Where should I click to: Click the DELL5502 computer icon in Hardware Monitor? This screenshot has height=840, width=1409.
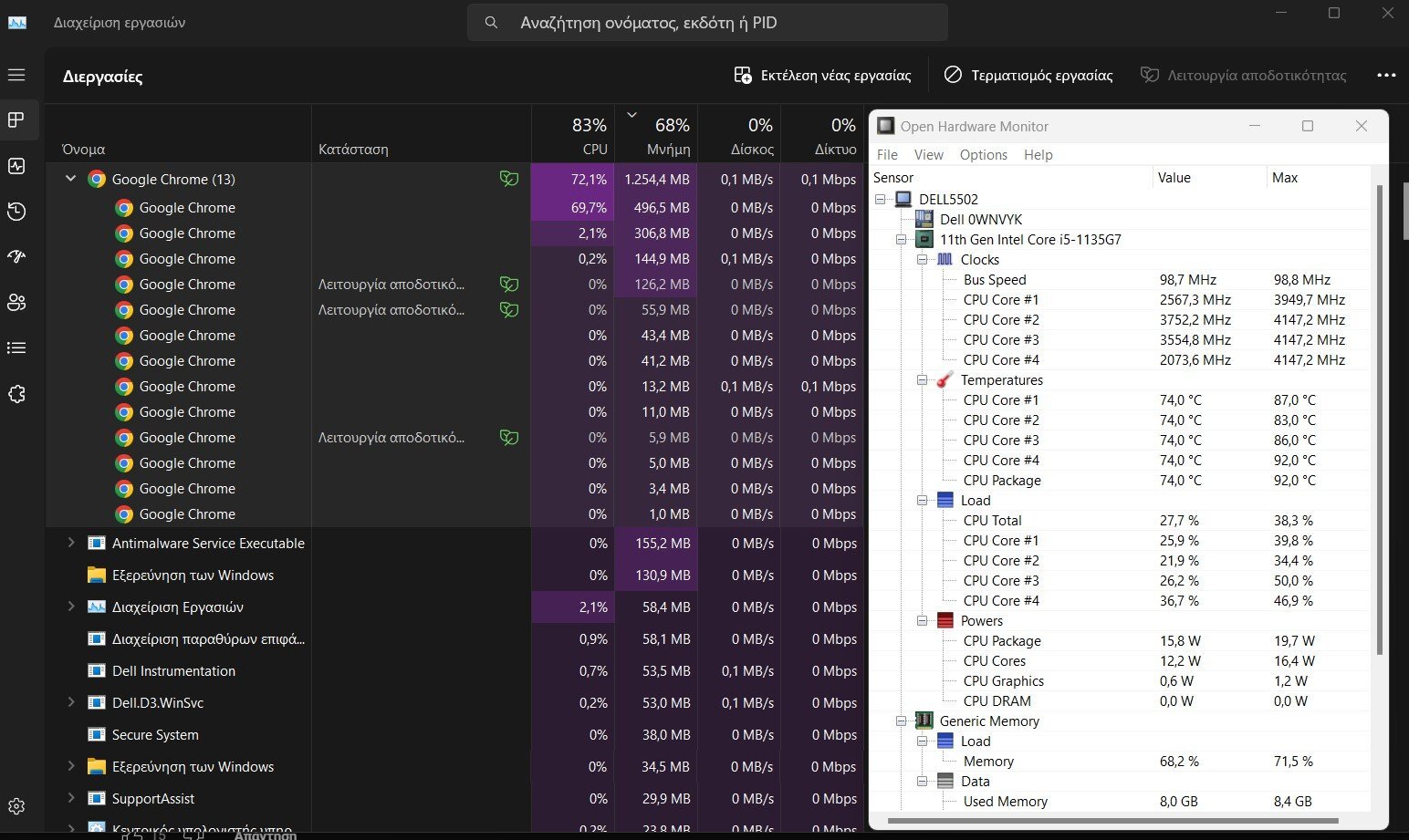[x=903, y=199]
